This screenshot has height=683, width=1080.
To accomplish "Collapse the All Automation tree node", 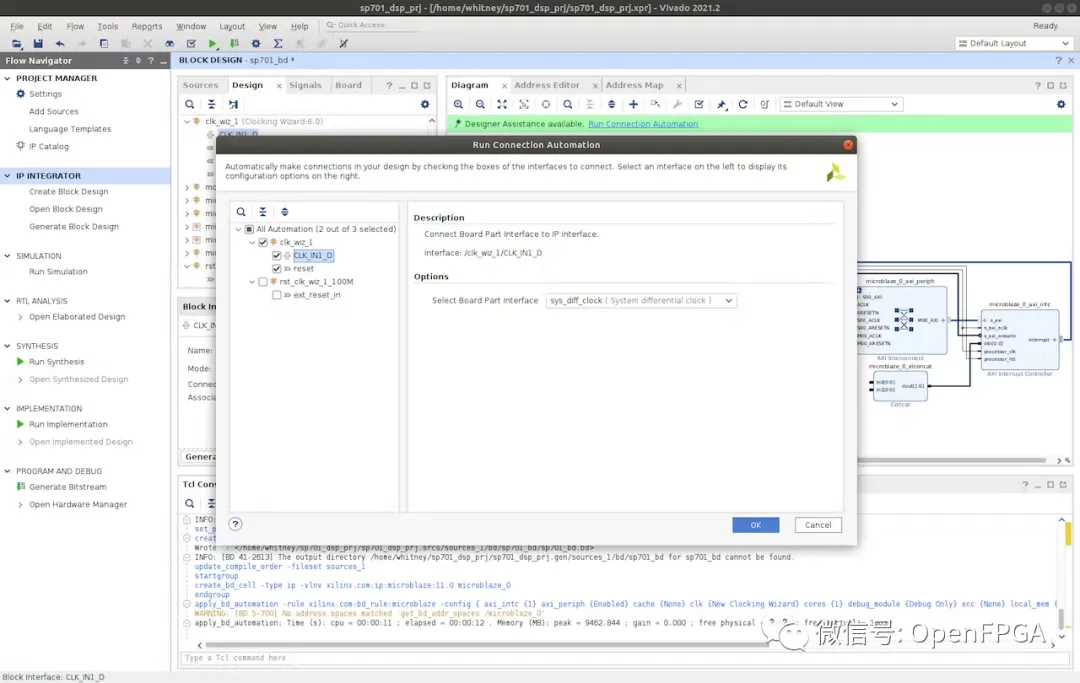I will pyautogui.click(x=239, y=229).
